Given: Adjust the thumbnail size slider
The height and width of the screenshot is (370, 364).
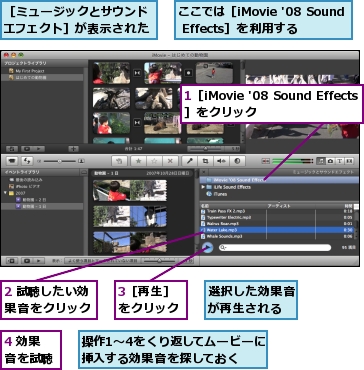Looking at the screenshot, I should pos(59,161).
